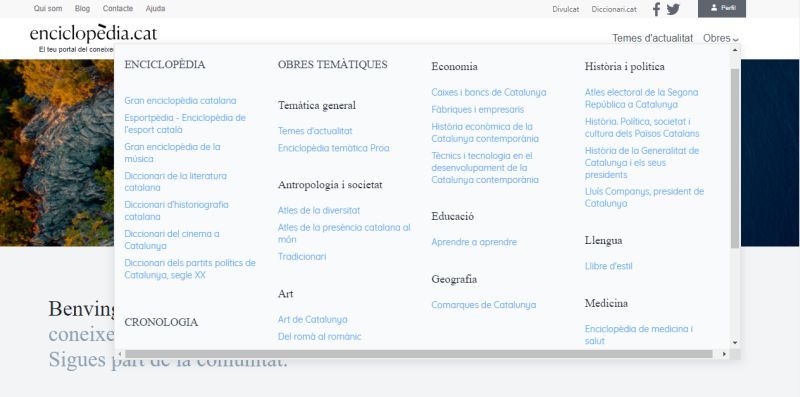
Task: Visit the Diccionari.cat link
Action: [614, 9]
